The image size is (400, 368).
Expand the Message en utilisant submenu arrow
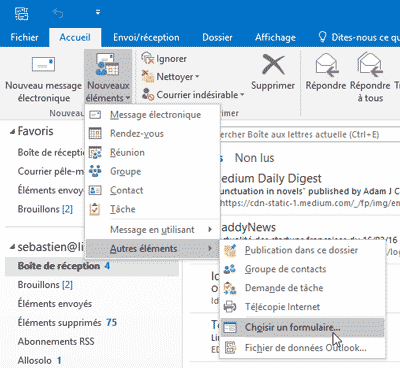(x=210, y=230)
